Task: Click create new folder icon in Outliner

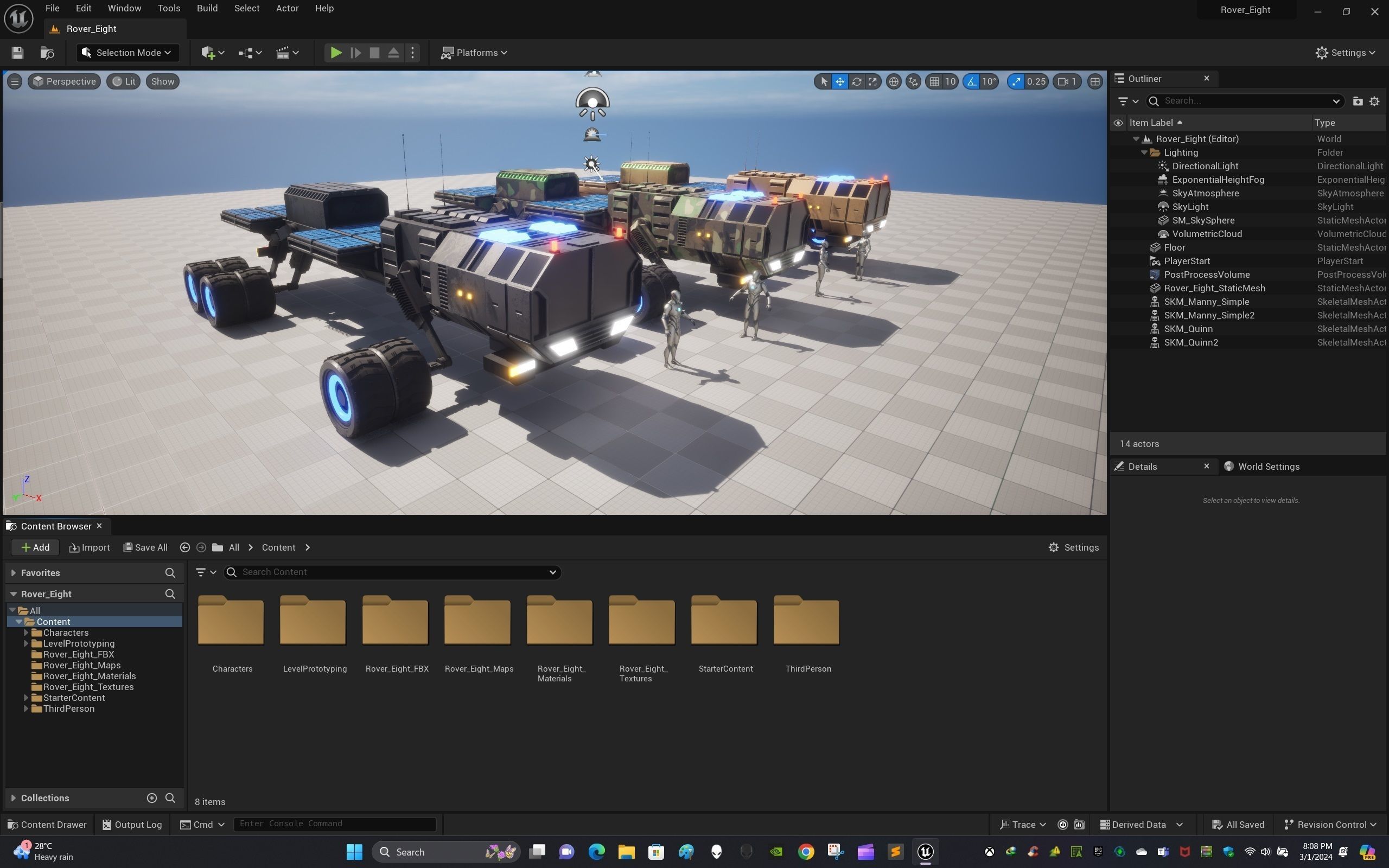Action: [x=1358, y=101]
